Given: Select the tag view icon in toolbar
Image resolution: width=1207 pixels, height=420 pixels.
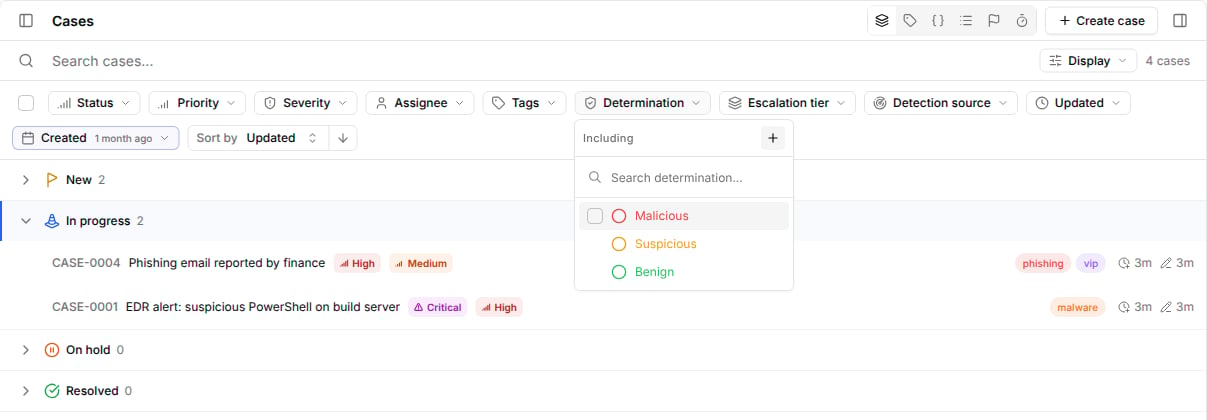Looking at the screenshot, I should 910,20.
